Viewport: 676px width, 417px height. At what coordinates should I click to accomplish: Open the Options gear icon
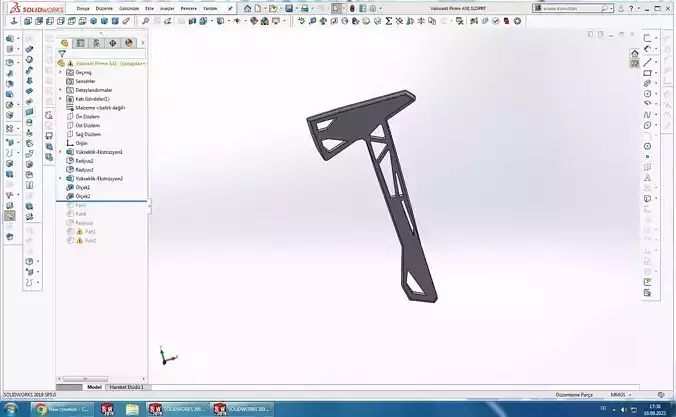coord(373,8)
